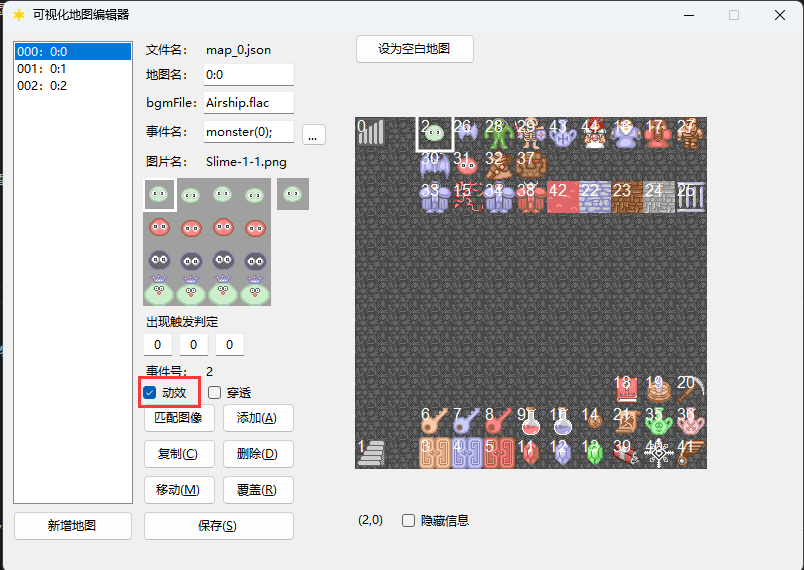Focus the 地图名 map name field

point(249,75)
